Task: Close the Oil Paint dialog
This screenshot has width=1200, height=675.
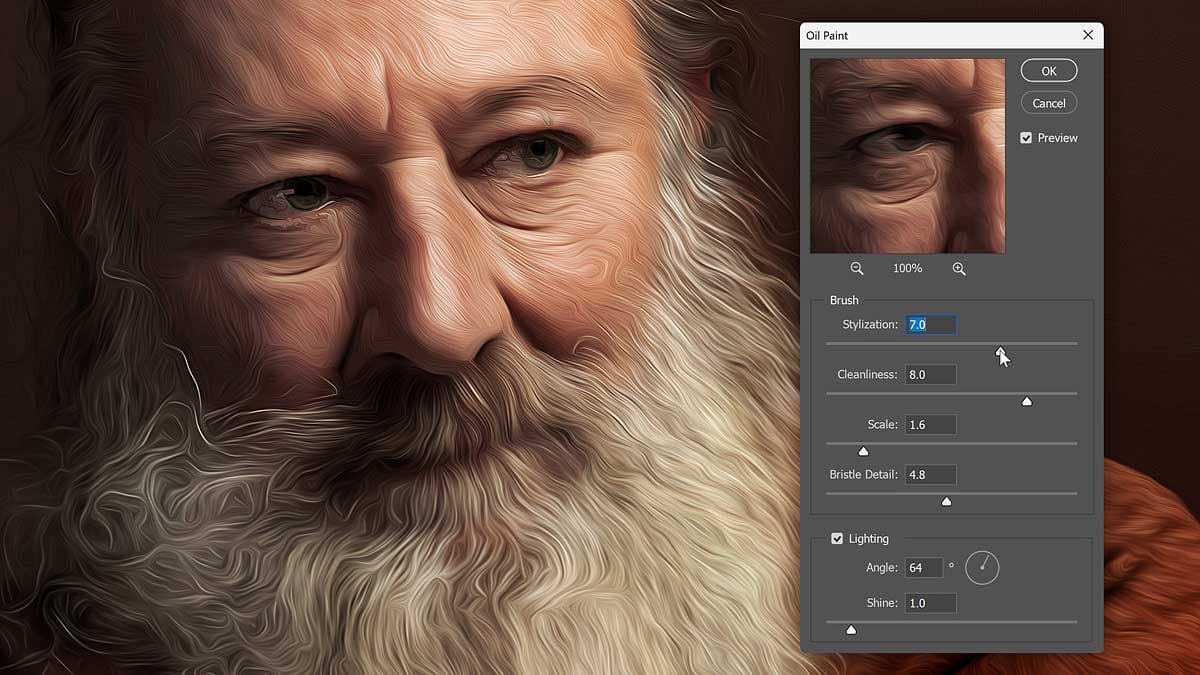Action: point(1088,35)
